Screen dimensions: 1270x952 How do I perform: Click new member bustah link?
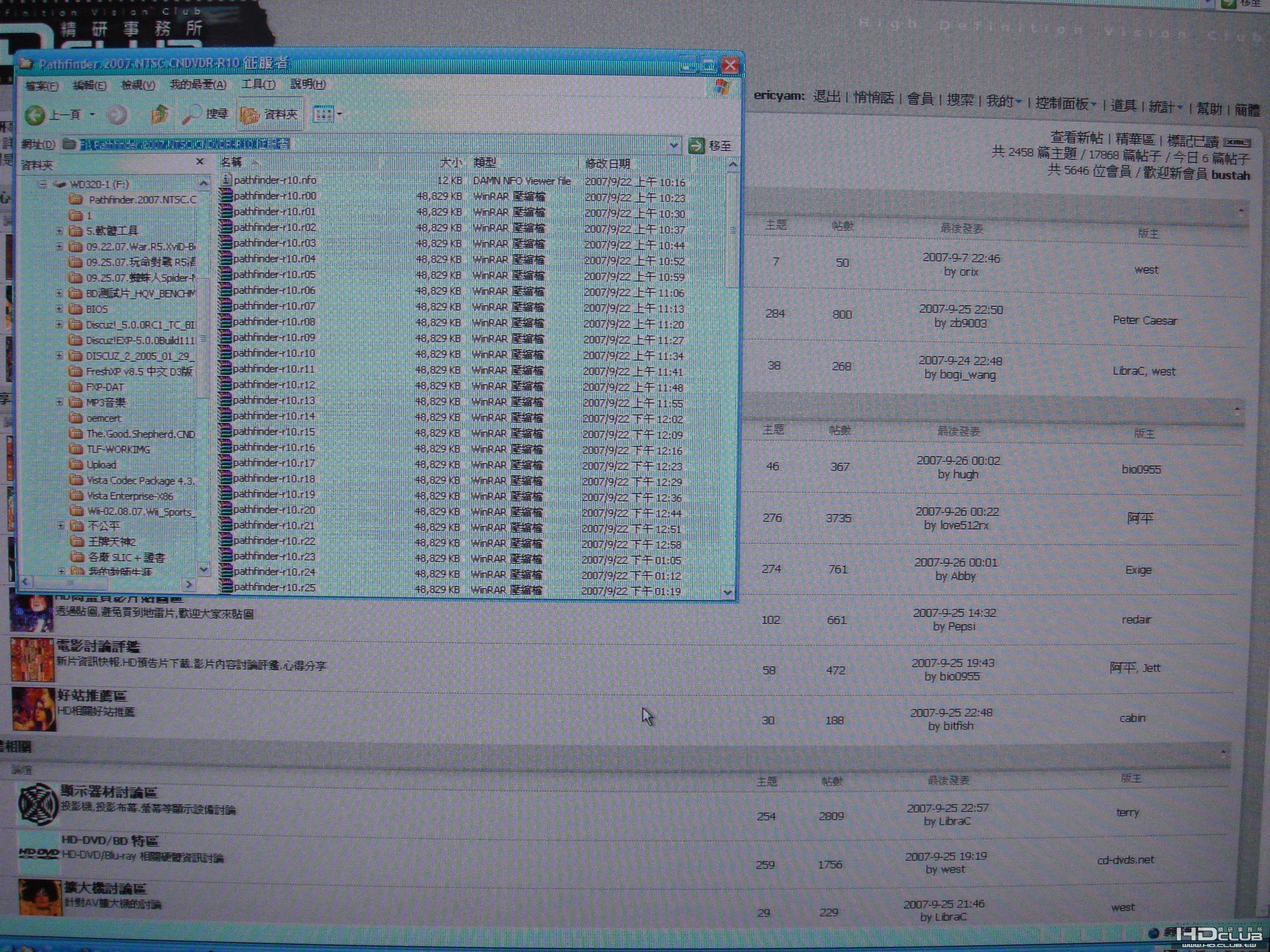(x=1231, y=175)
